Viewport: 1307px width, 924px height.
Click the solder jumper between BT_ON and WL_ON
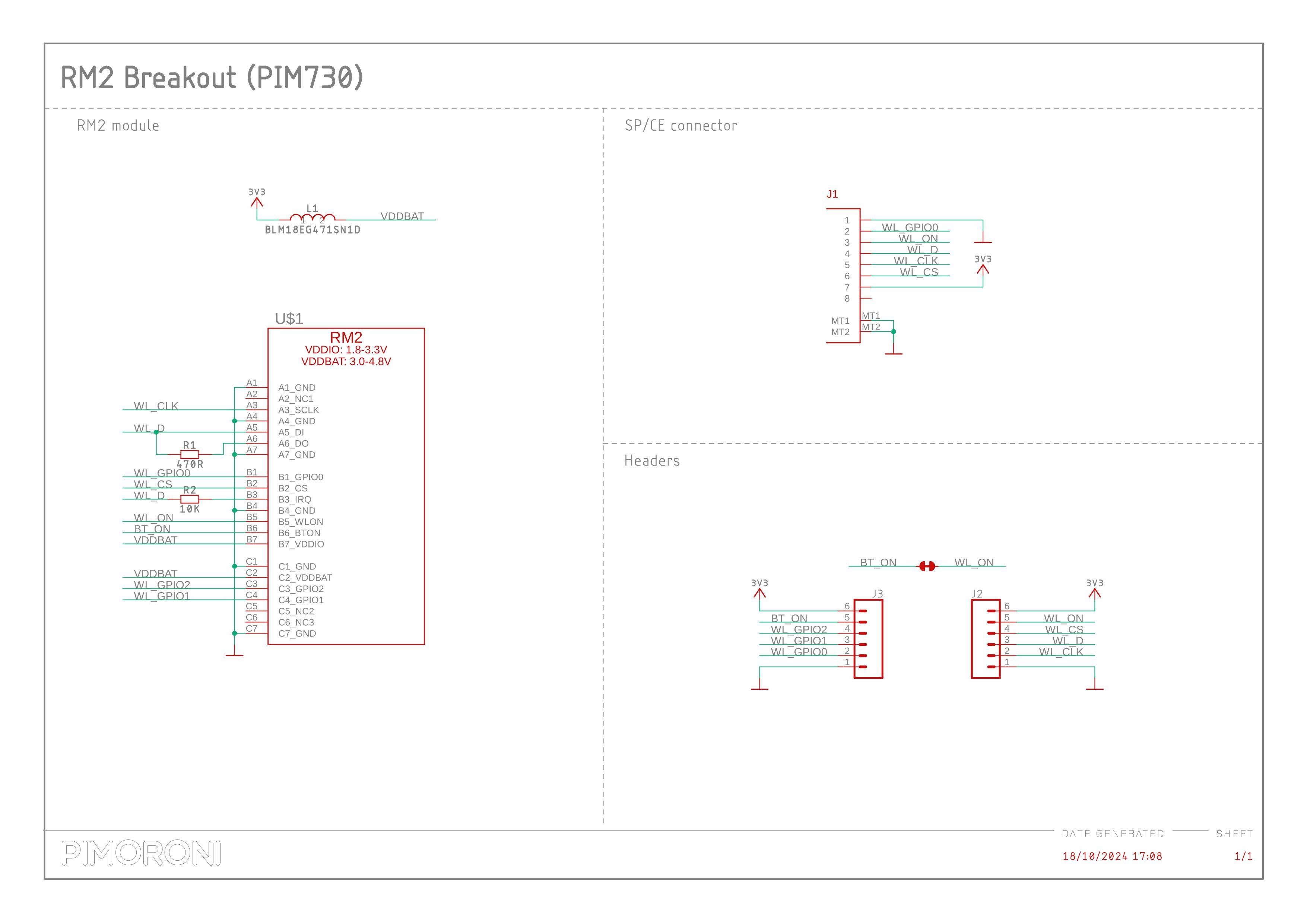coord(927,566)
